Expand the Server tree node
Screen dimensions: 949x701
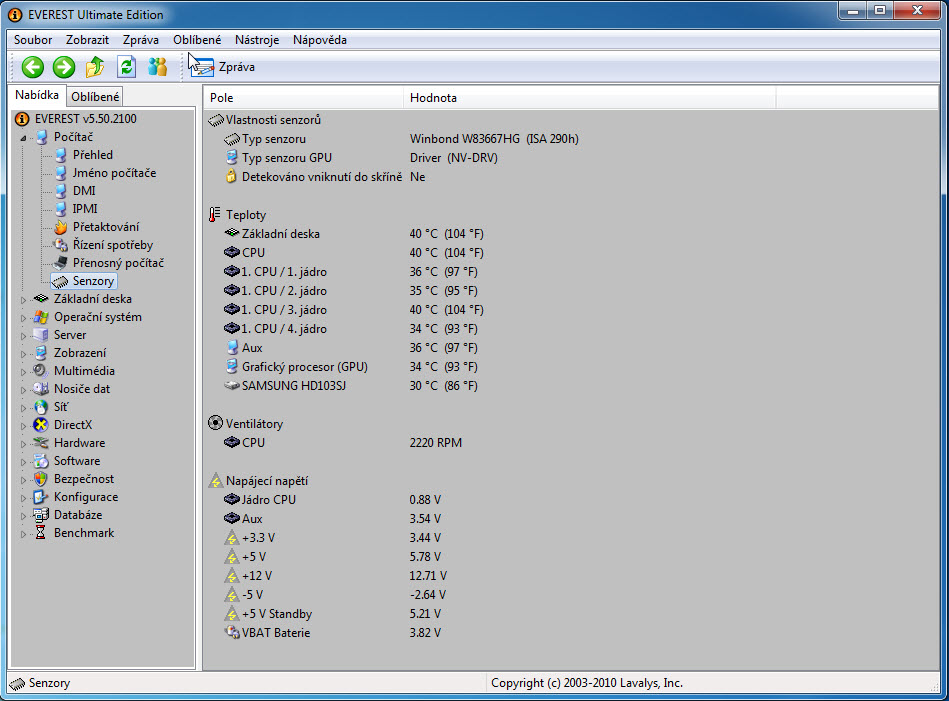[23, 336]
